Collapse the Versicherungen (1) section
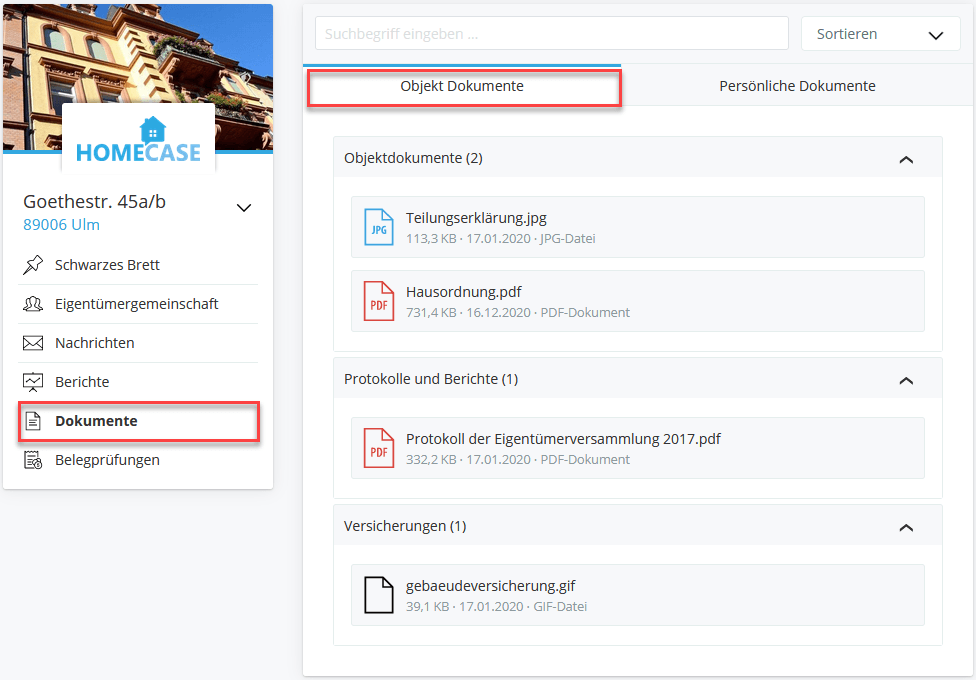Image resolution: width=976 pixels, height=680 pixels. click(906, 527)
